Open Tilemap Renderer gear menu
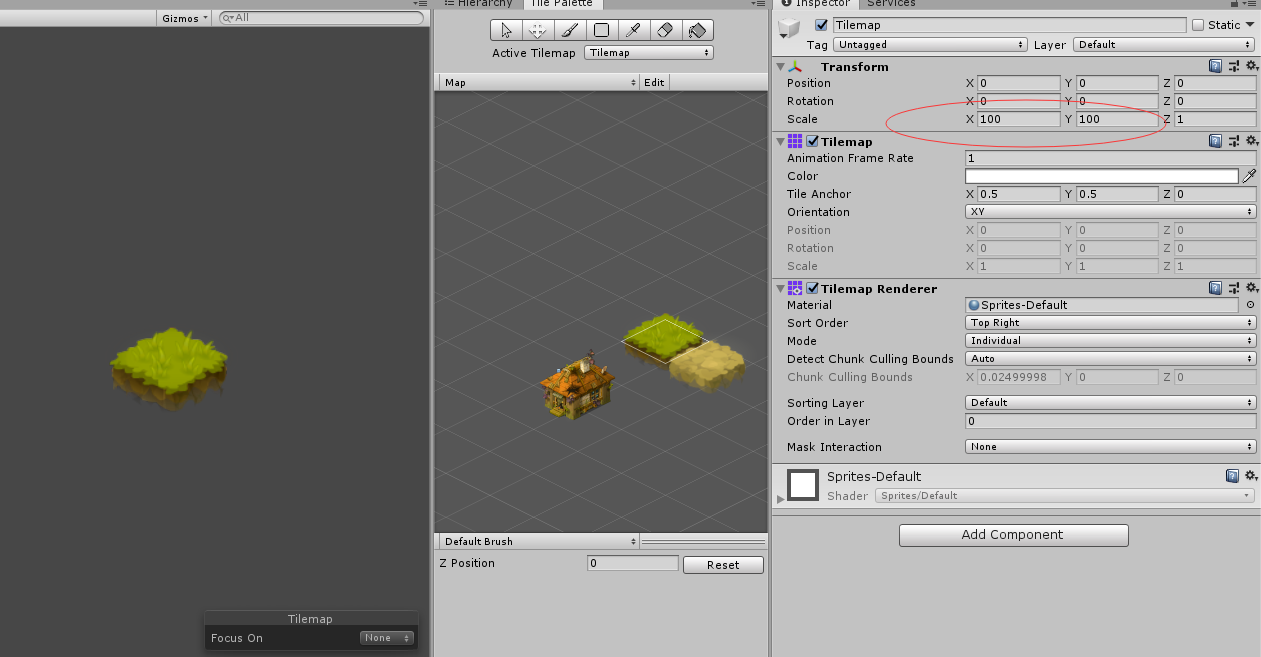1261x657 pixels. (x=1250, y=288)
